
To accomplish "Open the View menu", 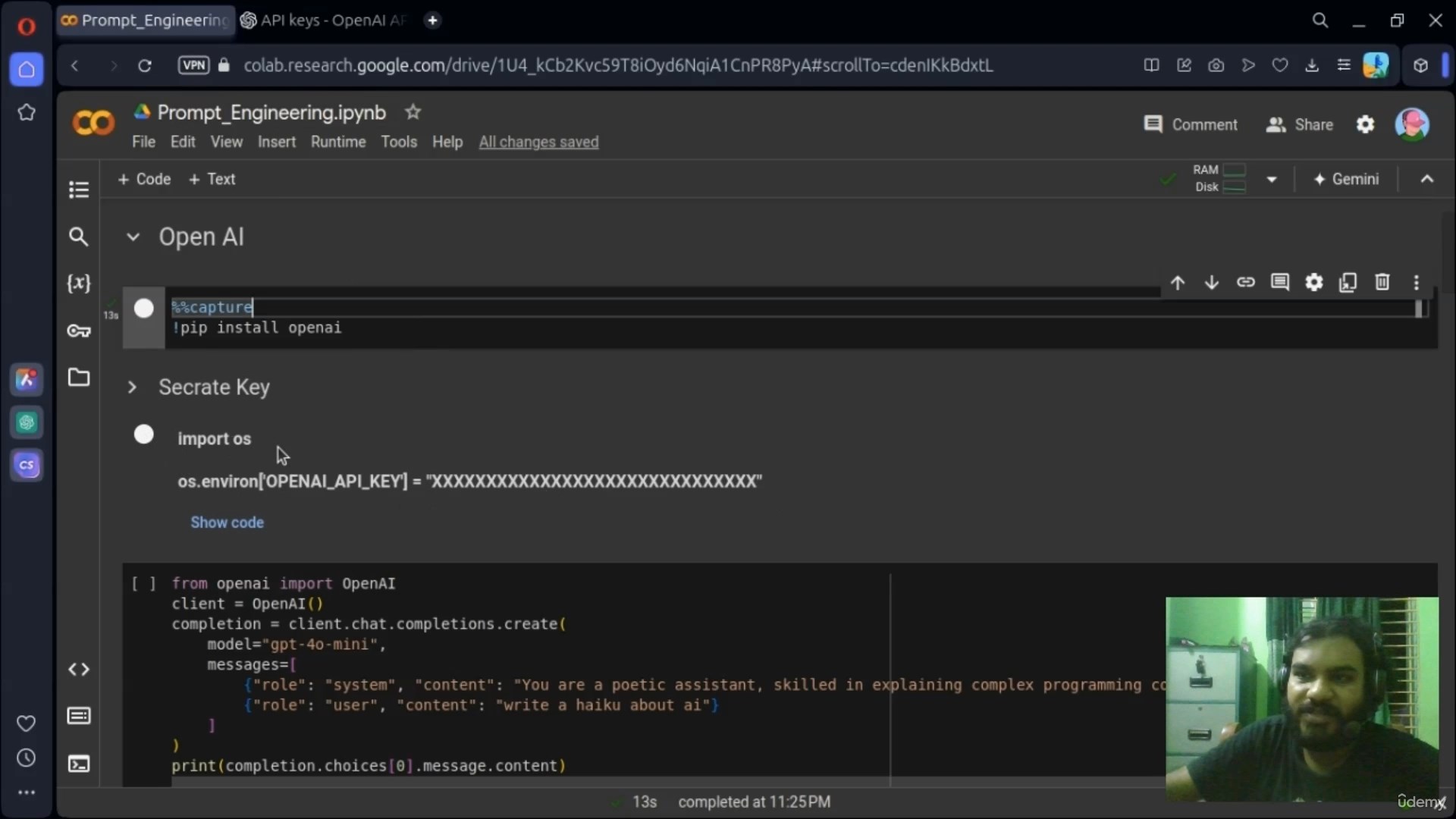I will click(x=226, y=142).
